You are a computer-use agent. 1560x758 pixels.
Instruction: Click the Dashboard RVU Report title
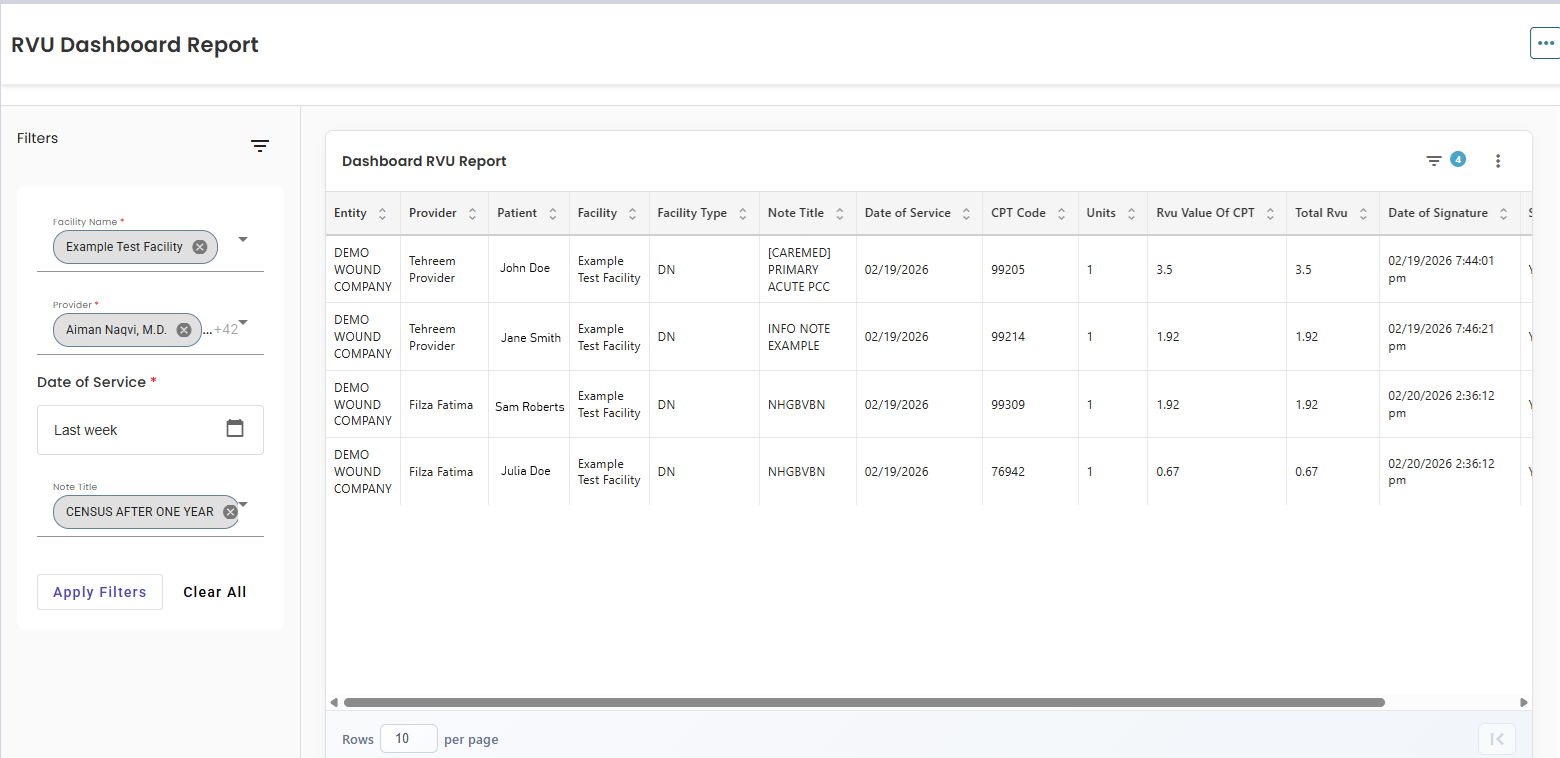[x=424, y=161]
